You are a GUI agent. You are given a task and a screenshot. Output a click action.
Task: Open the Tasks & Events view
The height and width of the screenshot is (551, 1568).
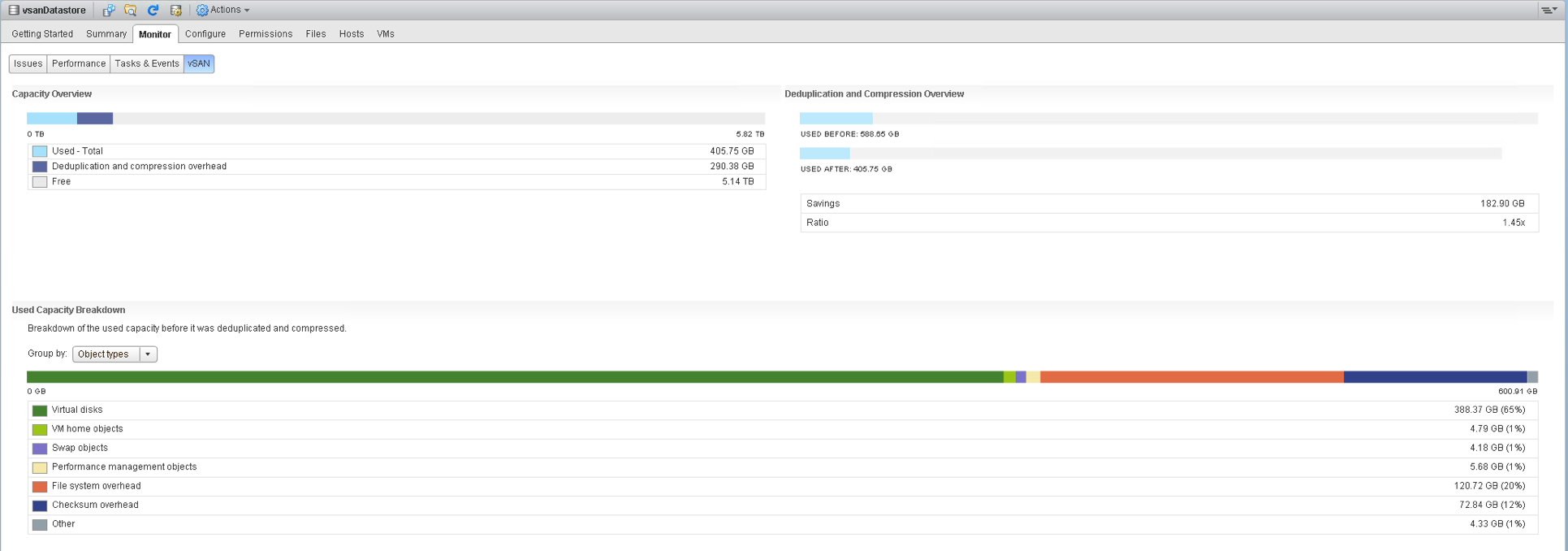[x=147, y=63]
